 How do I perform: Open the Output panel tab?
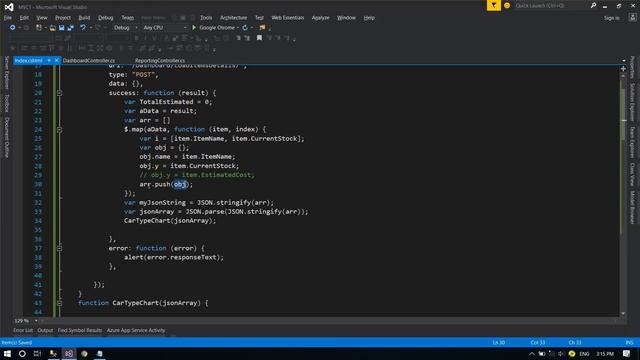(x=45, y=330)
